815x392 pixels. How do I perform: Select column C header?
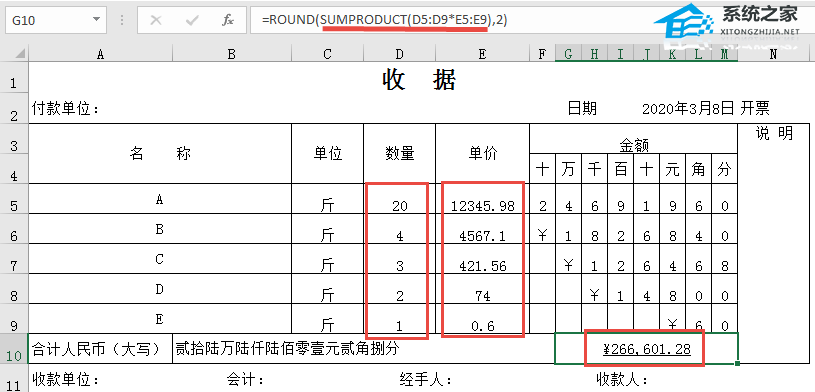[327, 54]
